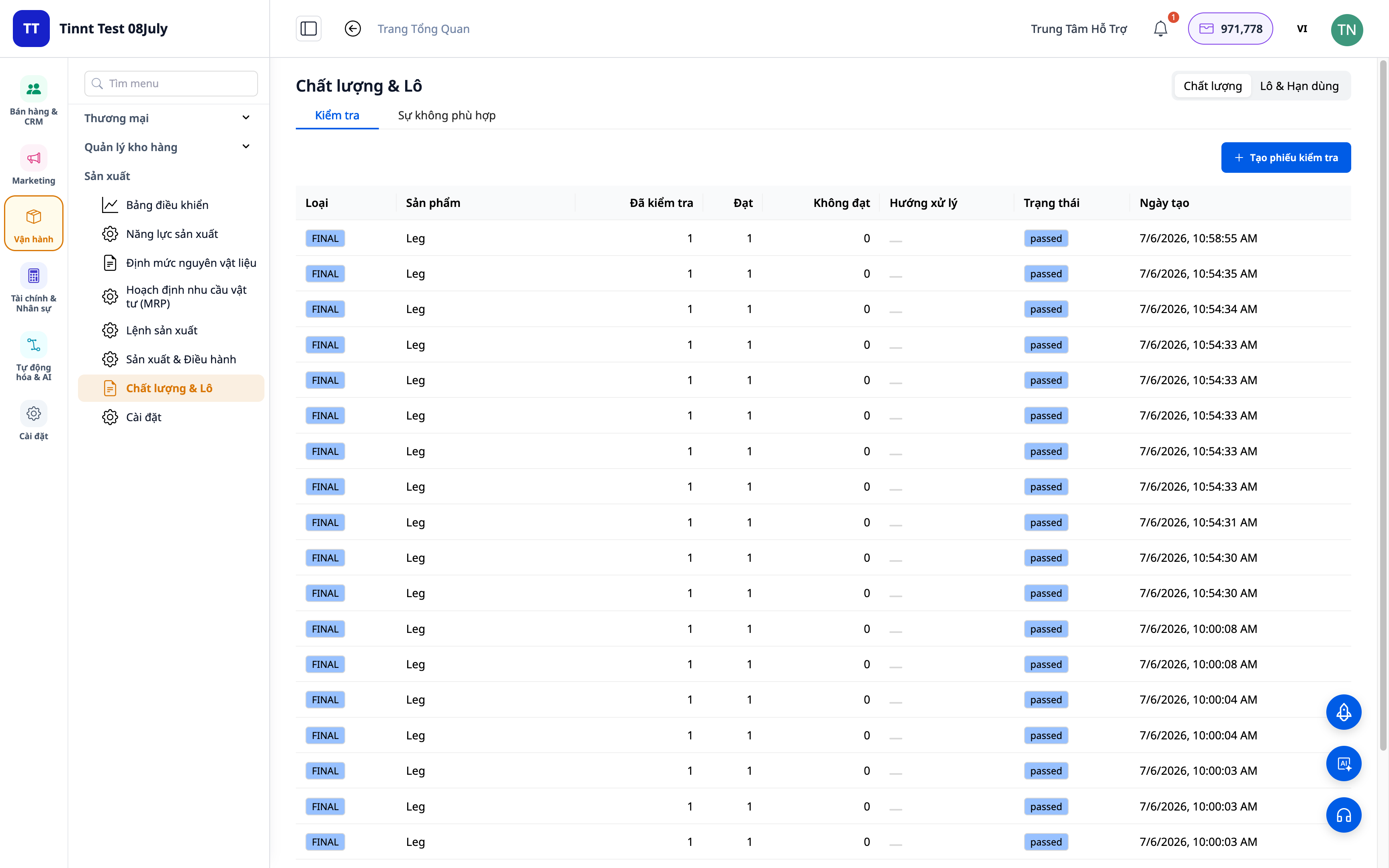Open Năng lực sản xuất menu item
The width and height of the screenshot is (1389, 868).
coord(171,233)
